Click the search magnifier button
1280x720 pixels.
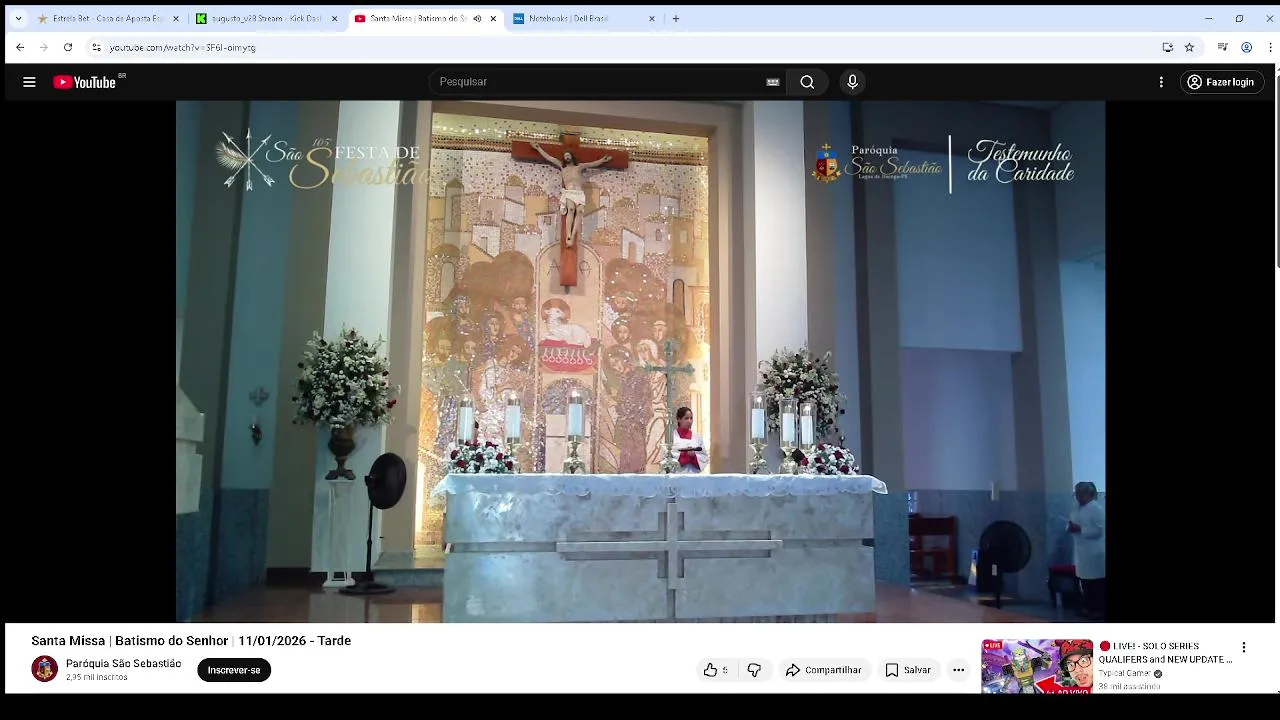(807, 82)
